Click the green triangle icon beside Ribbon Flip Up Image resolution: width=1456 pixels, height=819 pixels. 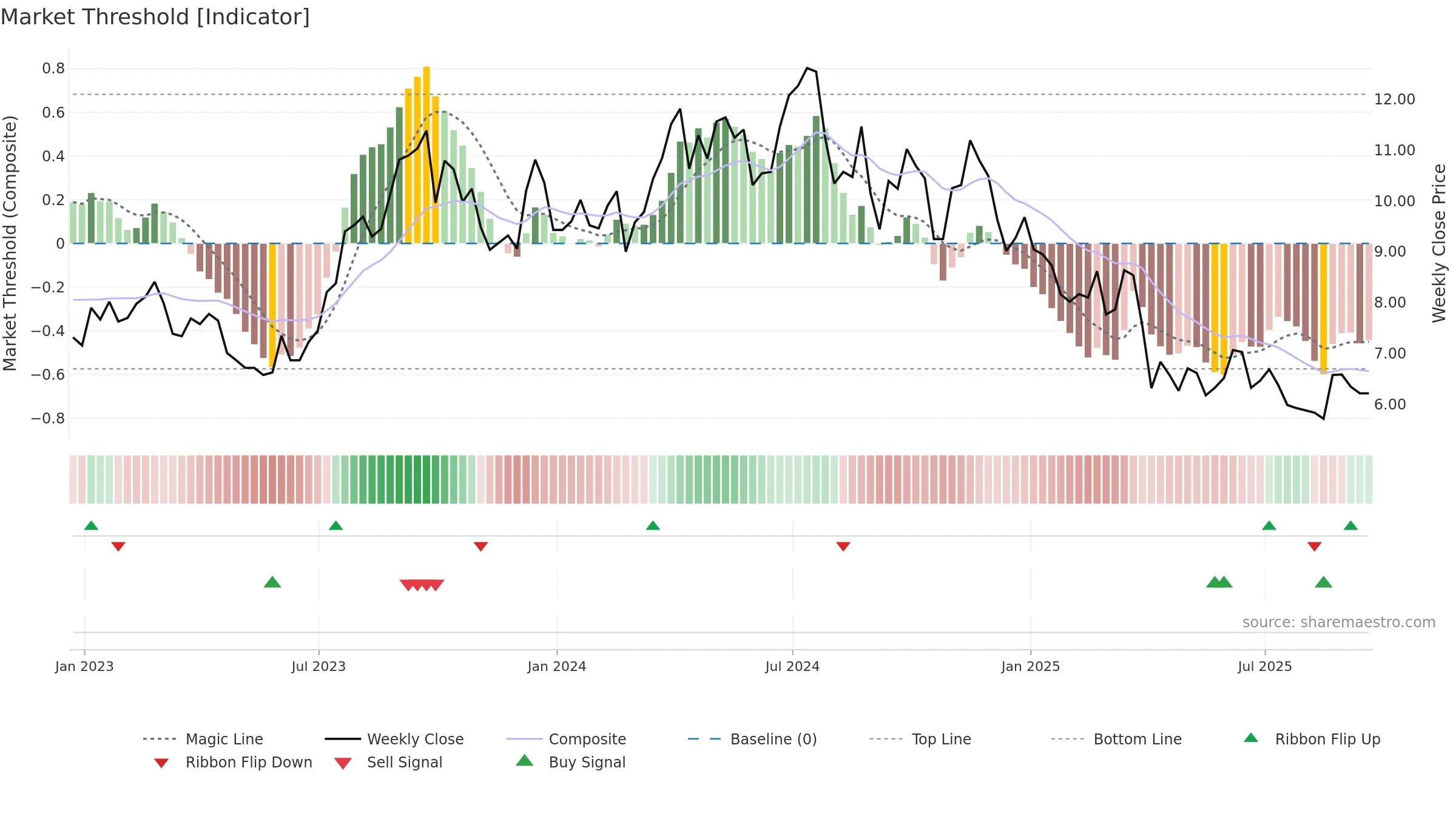tap(1251, 738)
